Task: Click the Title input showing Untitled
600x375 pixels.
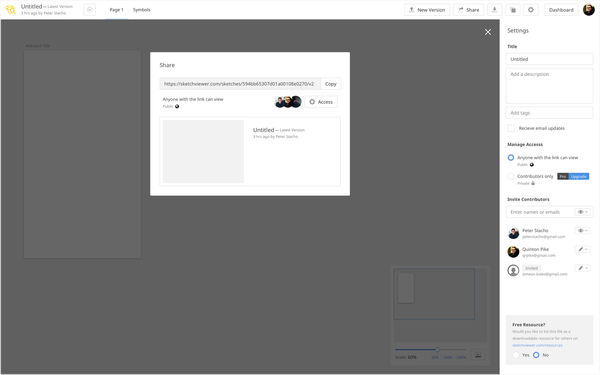Action: tap(549, 59)
